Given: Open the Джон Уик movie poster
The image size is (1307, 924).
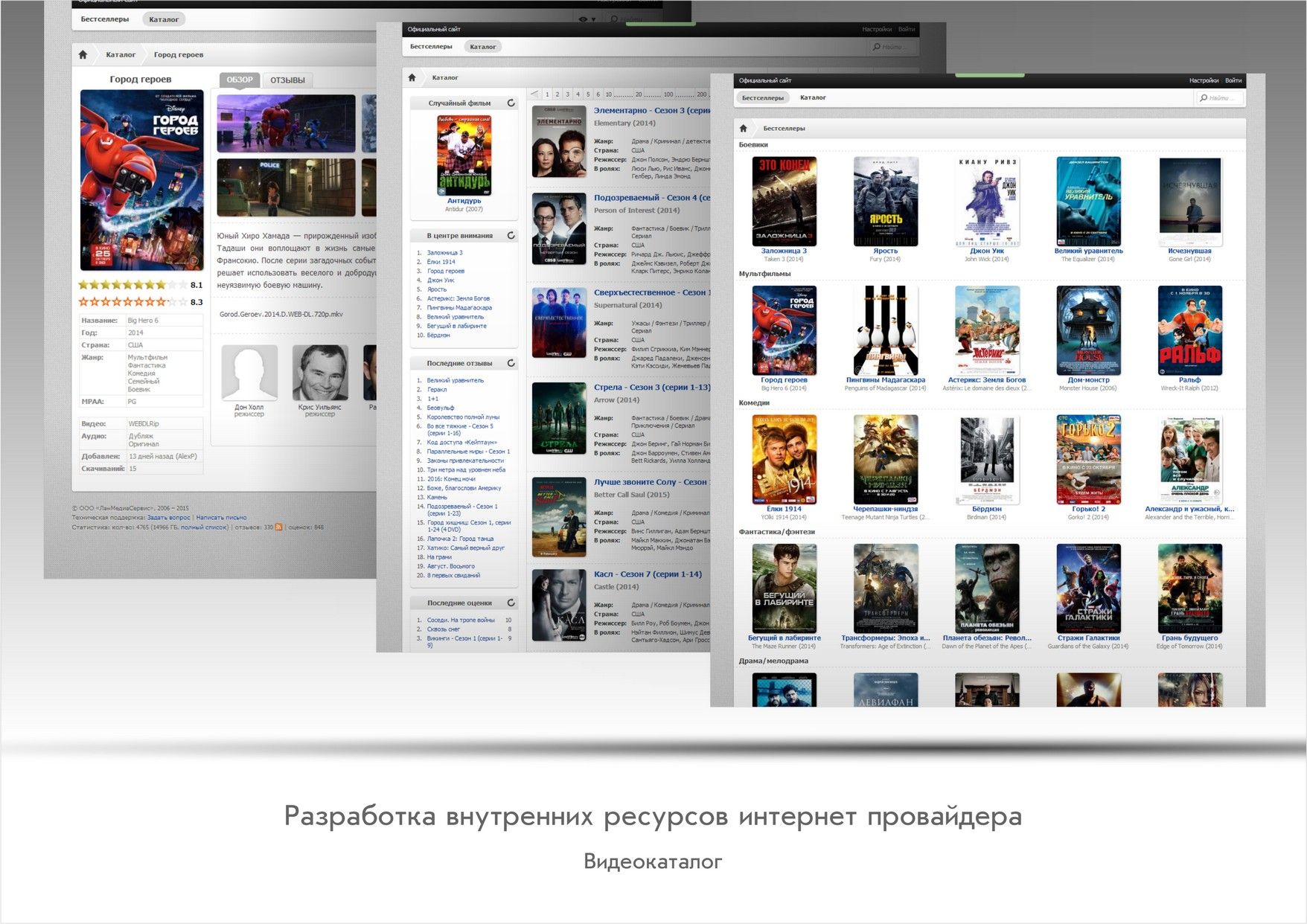Looking at the screenshot, I should (986, 202).
